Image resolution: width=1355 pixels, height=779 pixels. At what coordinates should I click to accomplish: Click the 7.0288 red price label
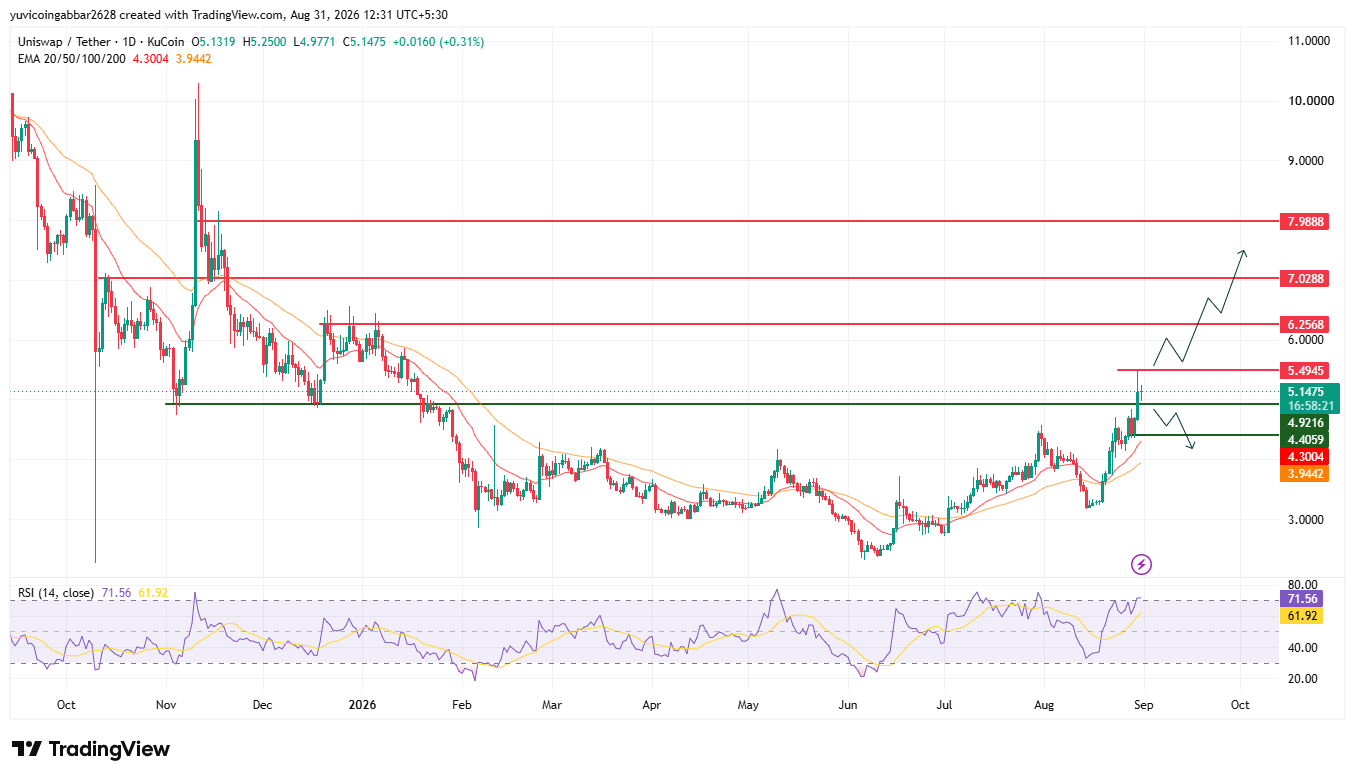tap(1304, 278)
